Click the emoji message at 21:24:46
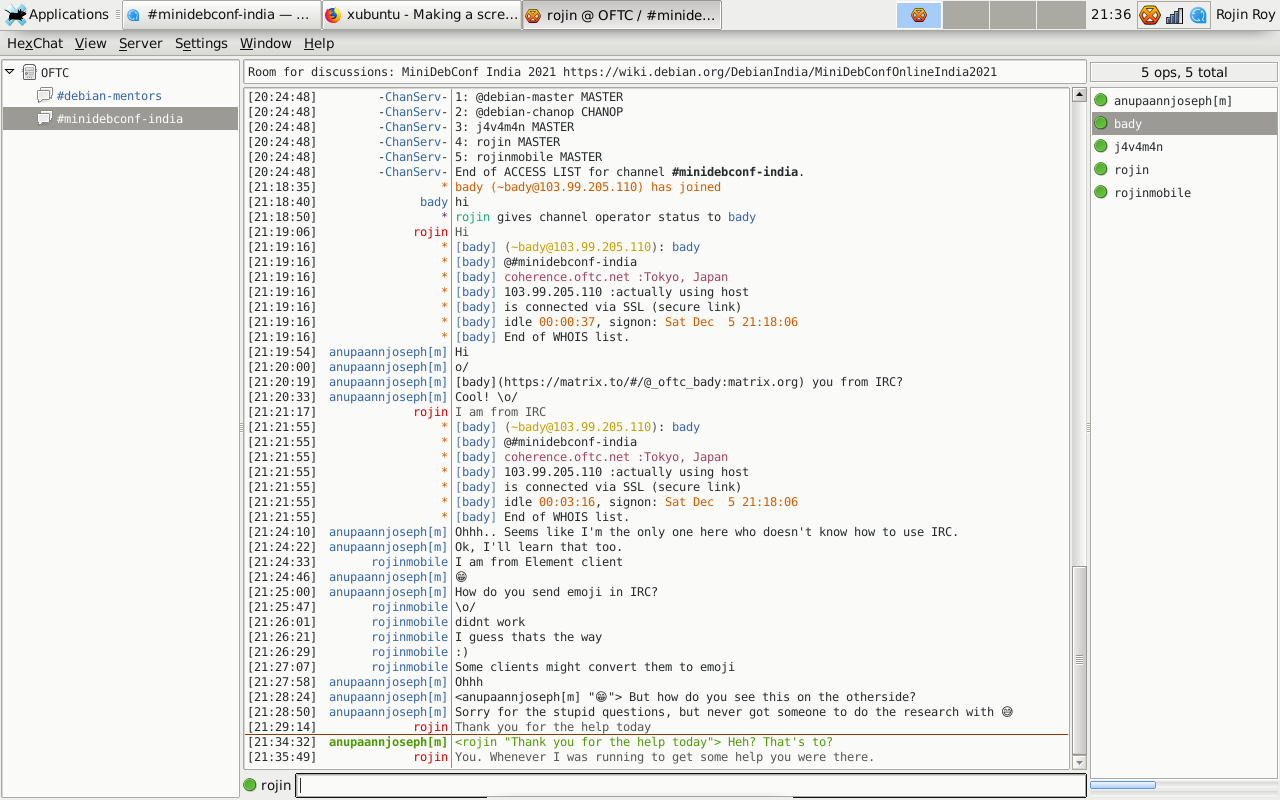Viewport: 1280px width, 800px height. tap(461, 577)
